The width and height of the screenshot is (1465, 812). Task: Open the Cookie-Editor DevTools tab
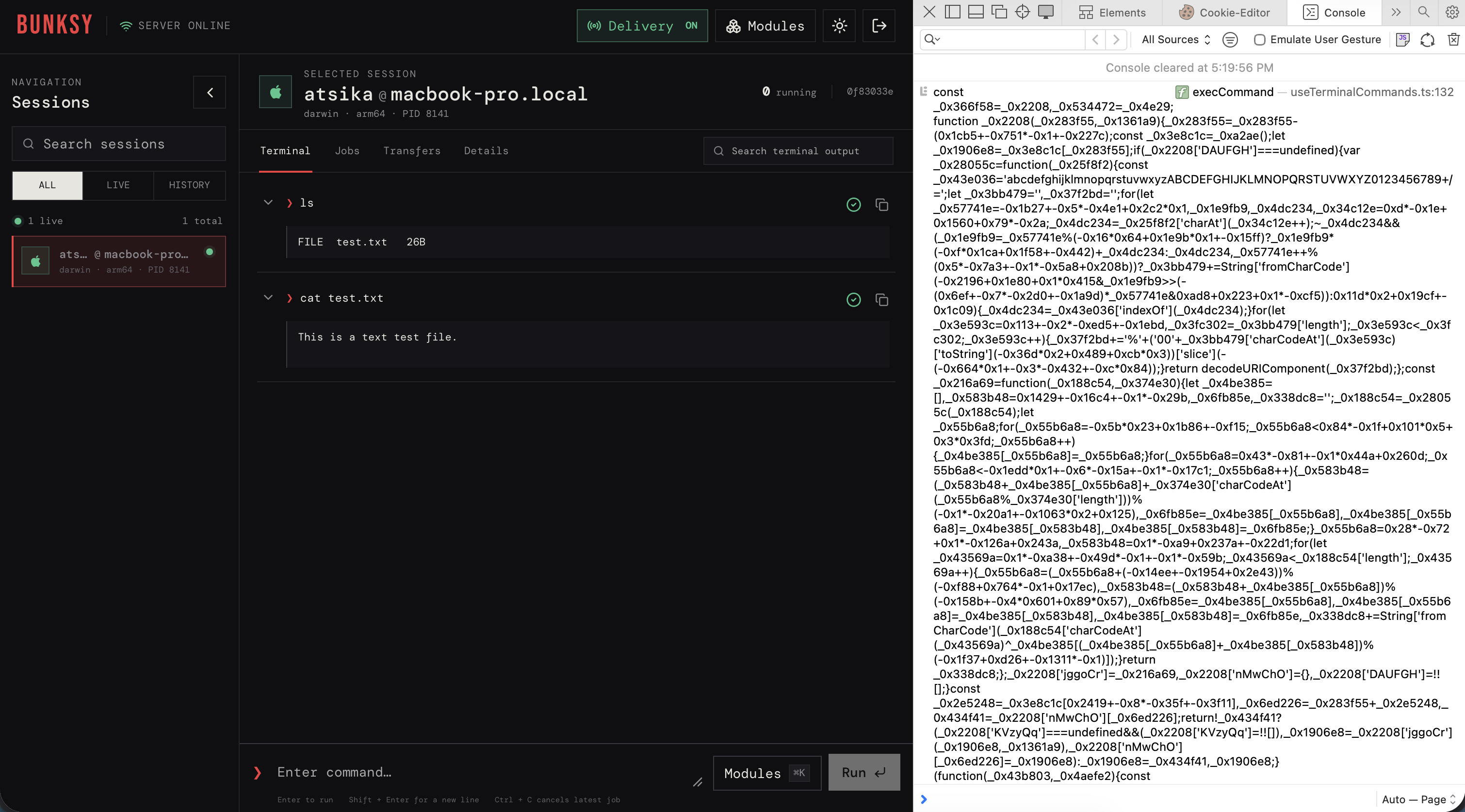pos(1224,13)
